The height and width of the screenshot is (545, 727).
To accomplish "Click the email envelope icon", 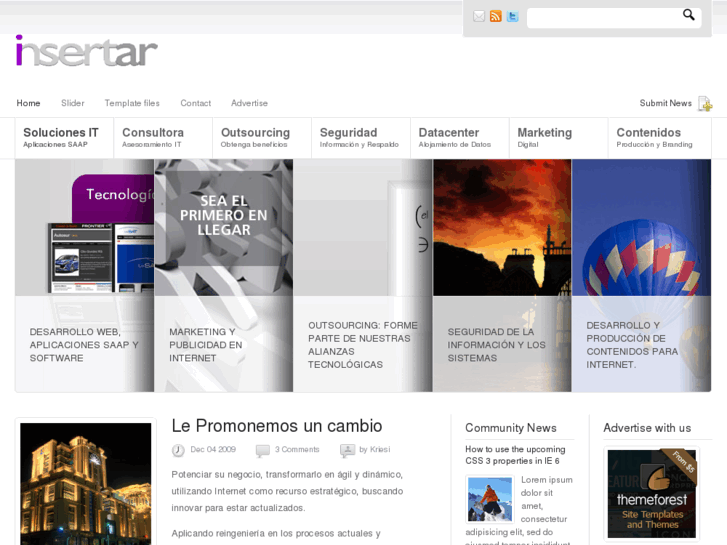I will coord(479,17).
